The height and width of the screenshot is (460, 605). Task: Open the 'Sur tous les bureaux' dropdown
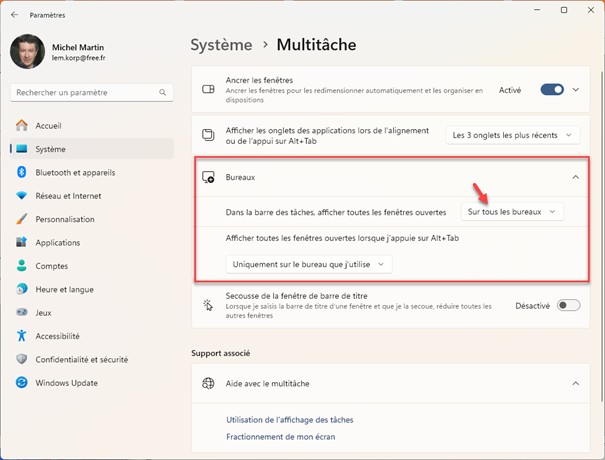click(511, 212)
